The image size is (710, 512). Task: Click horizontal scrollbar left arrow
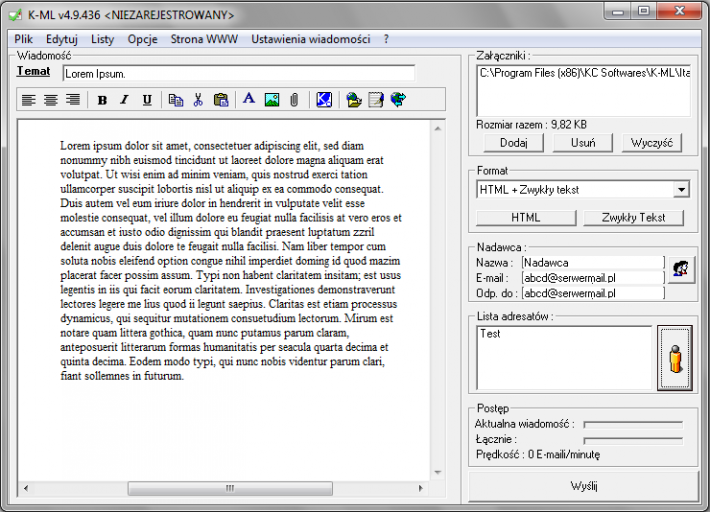coord(26,488)
